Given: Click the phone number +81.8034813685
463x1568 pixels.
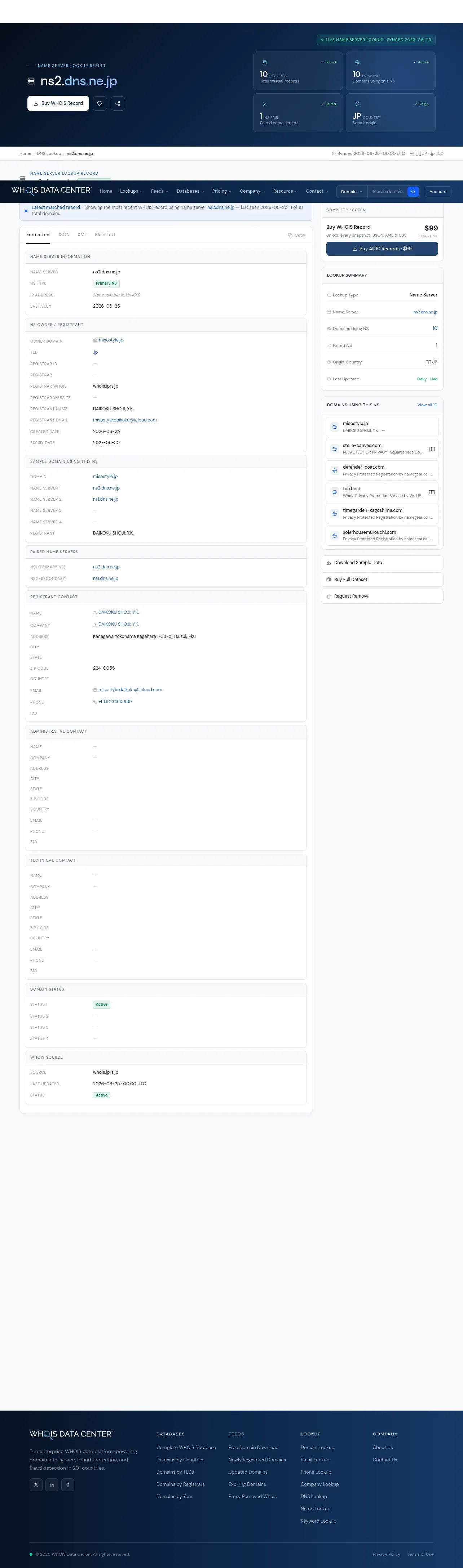Looking at the screenshot, I should (115, 702).
